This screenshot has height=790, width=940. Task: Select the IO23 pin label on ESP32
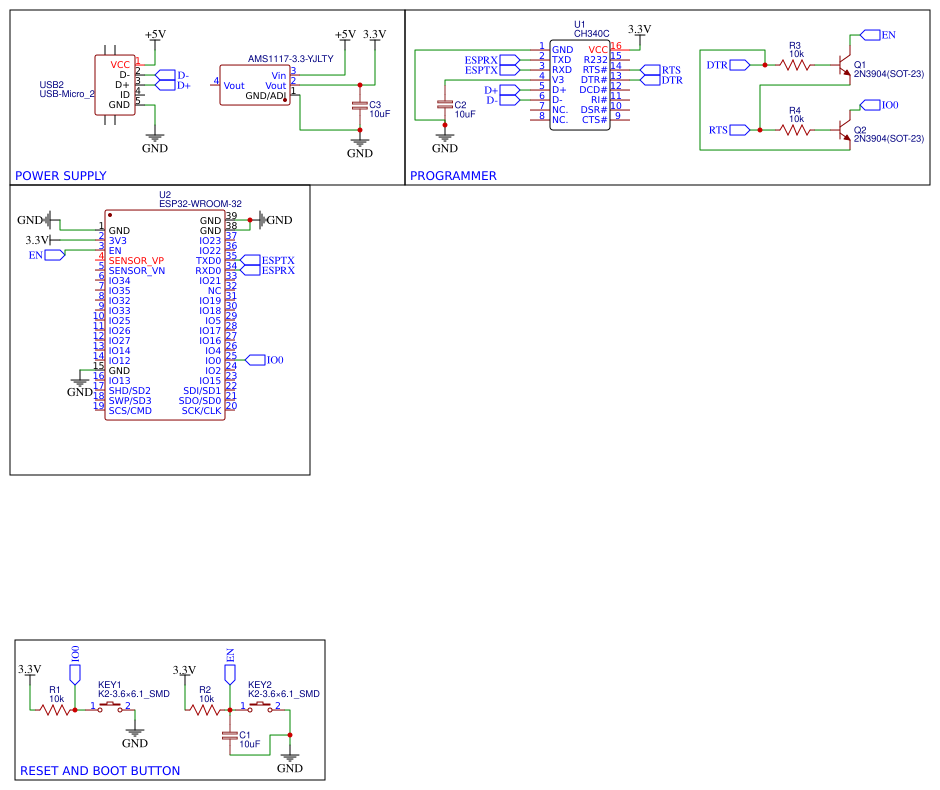[x=210, y=240]
